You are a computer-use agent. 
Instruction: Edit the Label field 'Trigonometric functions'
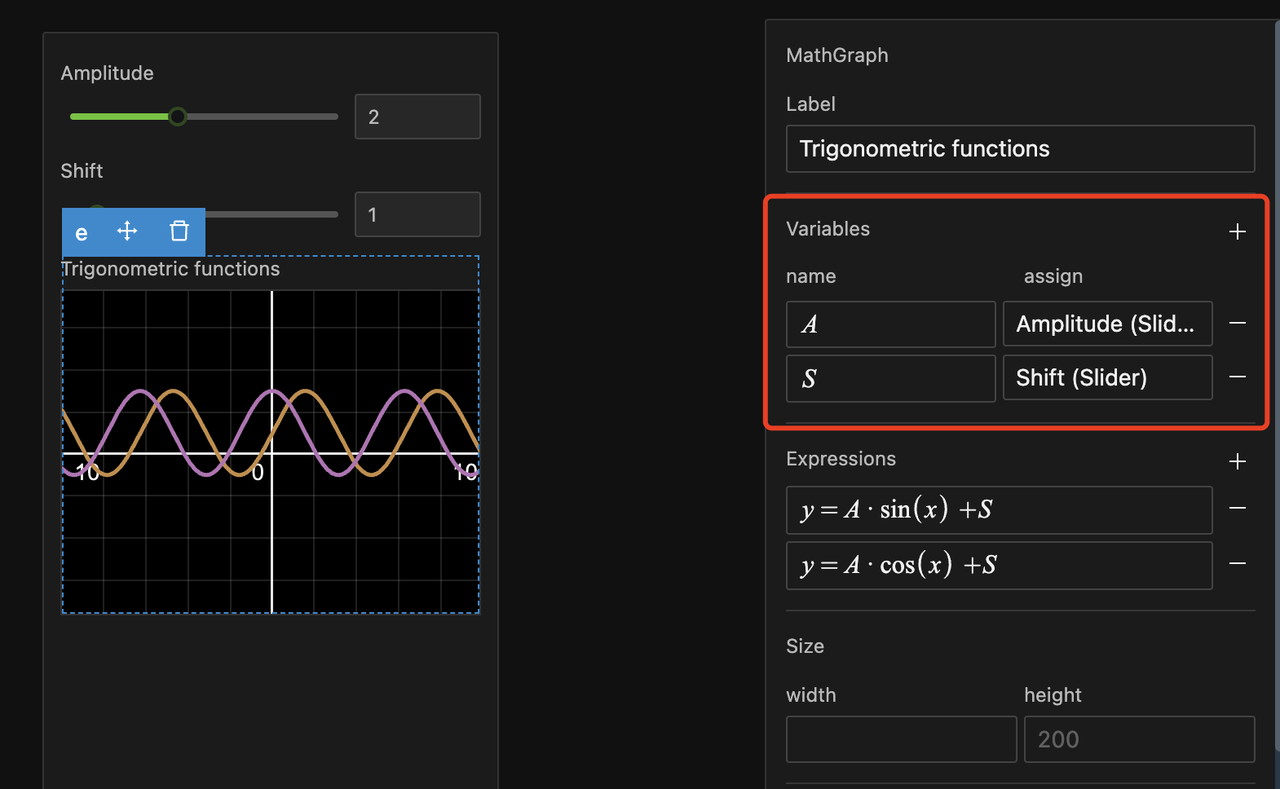tap(1020, 149)
